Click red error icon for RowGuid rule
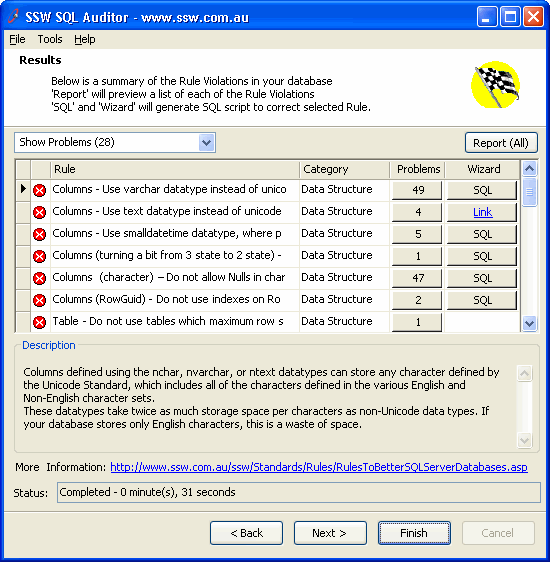 pyautogui.click(x=39, y=300)
